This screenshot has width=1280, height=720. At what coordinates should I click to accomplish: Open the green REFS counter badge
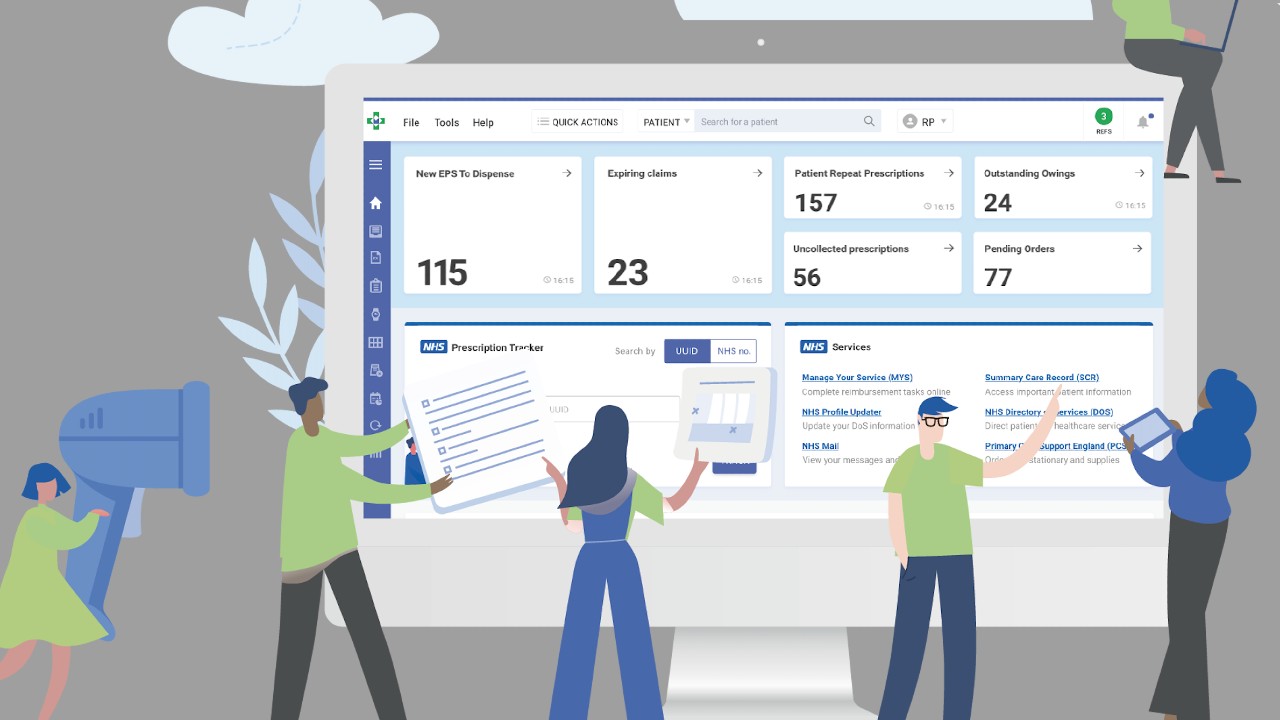point(1103,117)
